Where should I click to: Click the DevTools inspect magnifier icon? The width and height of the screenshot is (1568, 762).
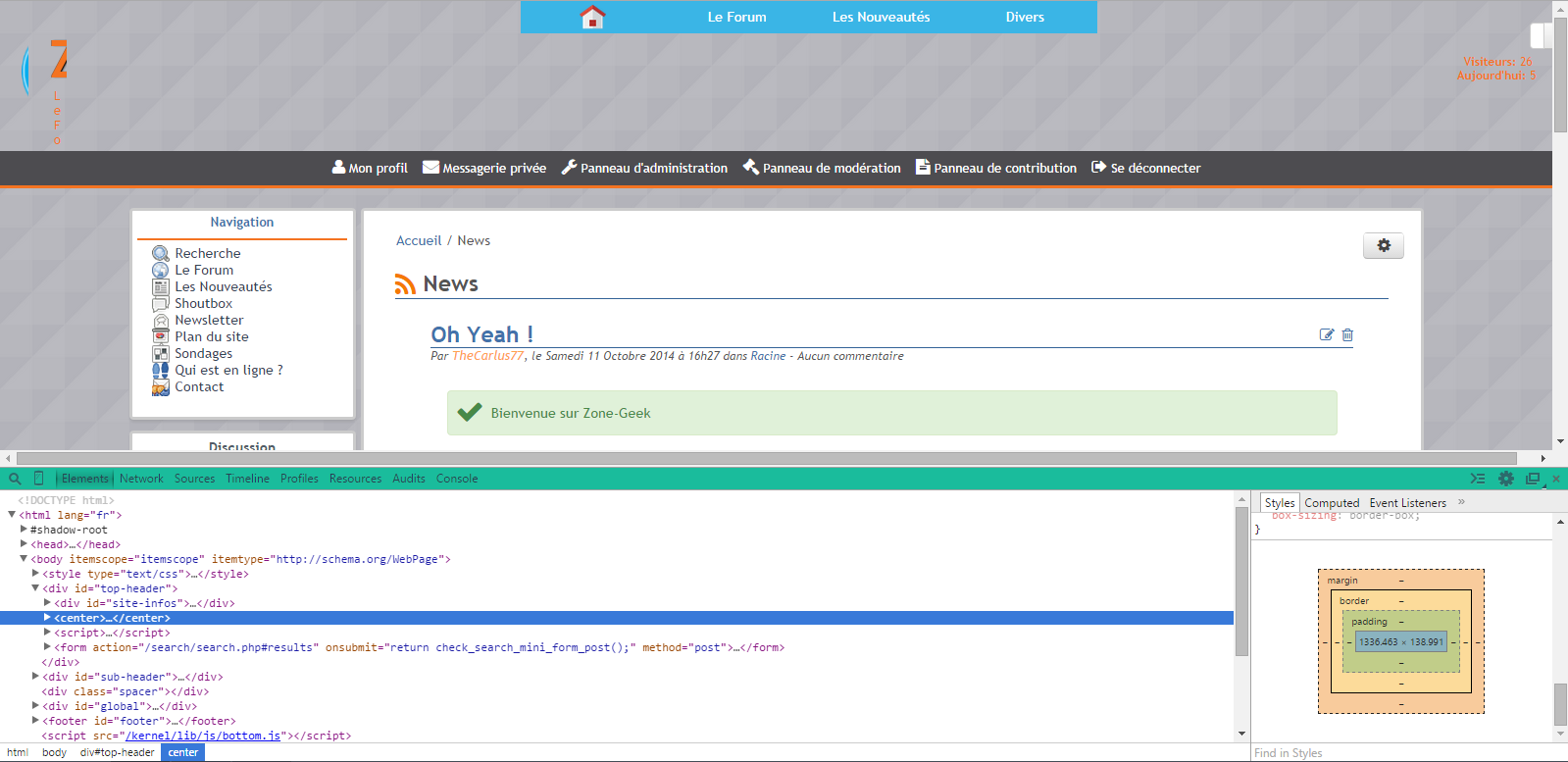pyautogui.click(x=15, y=479)
